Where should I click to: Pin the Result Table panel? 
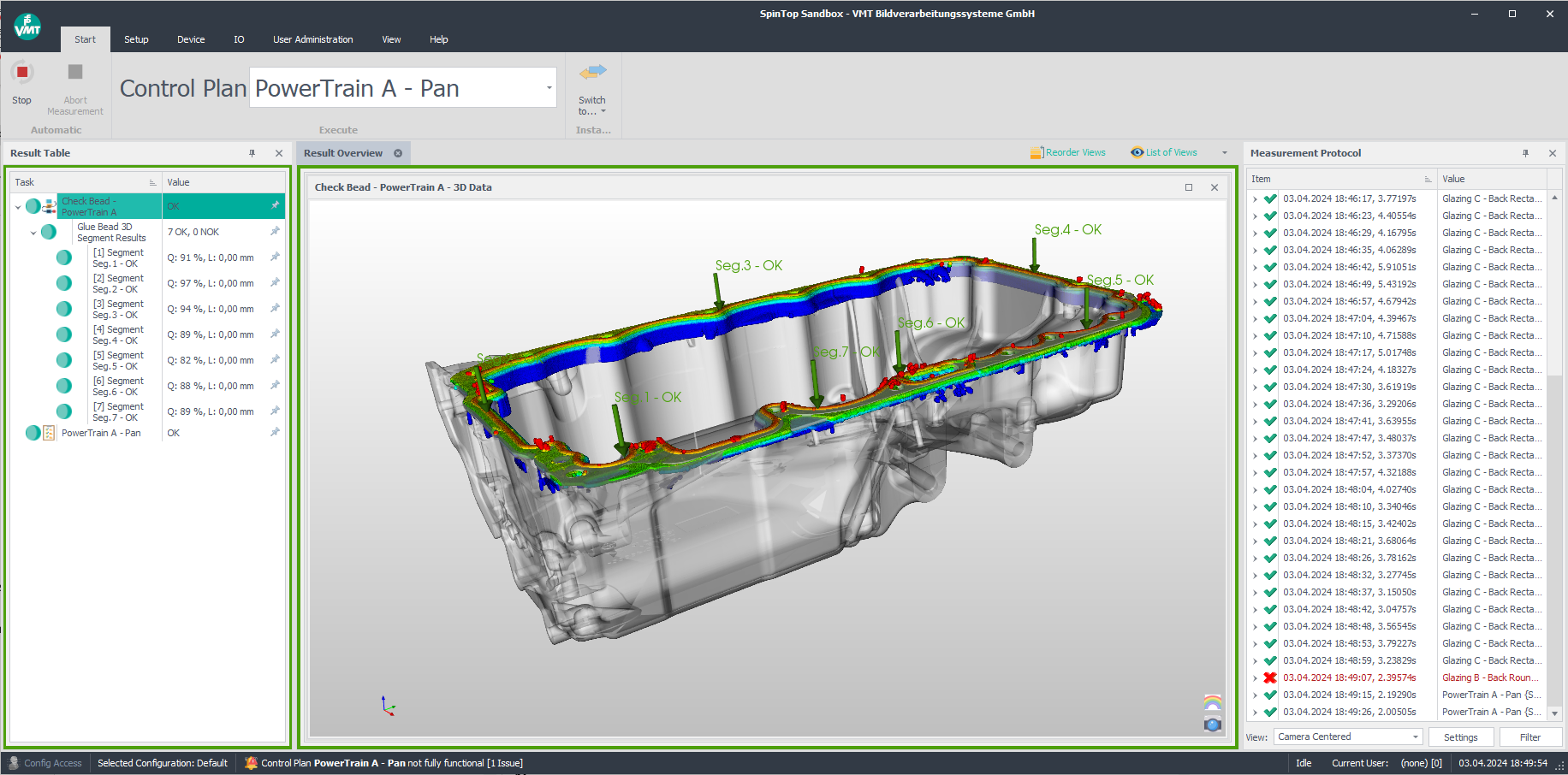click(252, 153)
